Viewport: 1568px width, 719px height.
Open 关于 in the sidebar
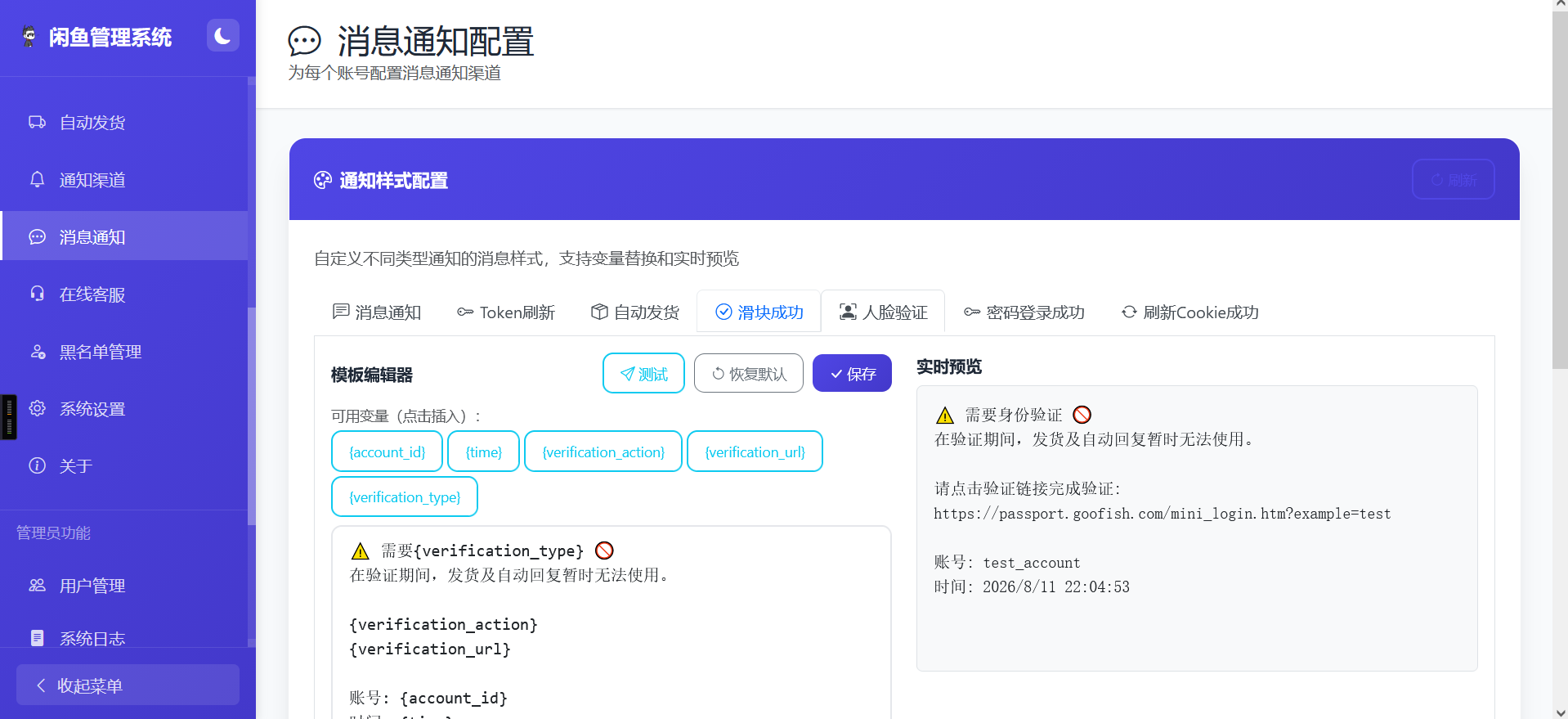(124, 465)
